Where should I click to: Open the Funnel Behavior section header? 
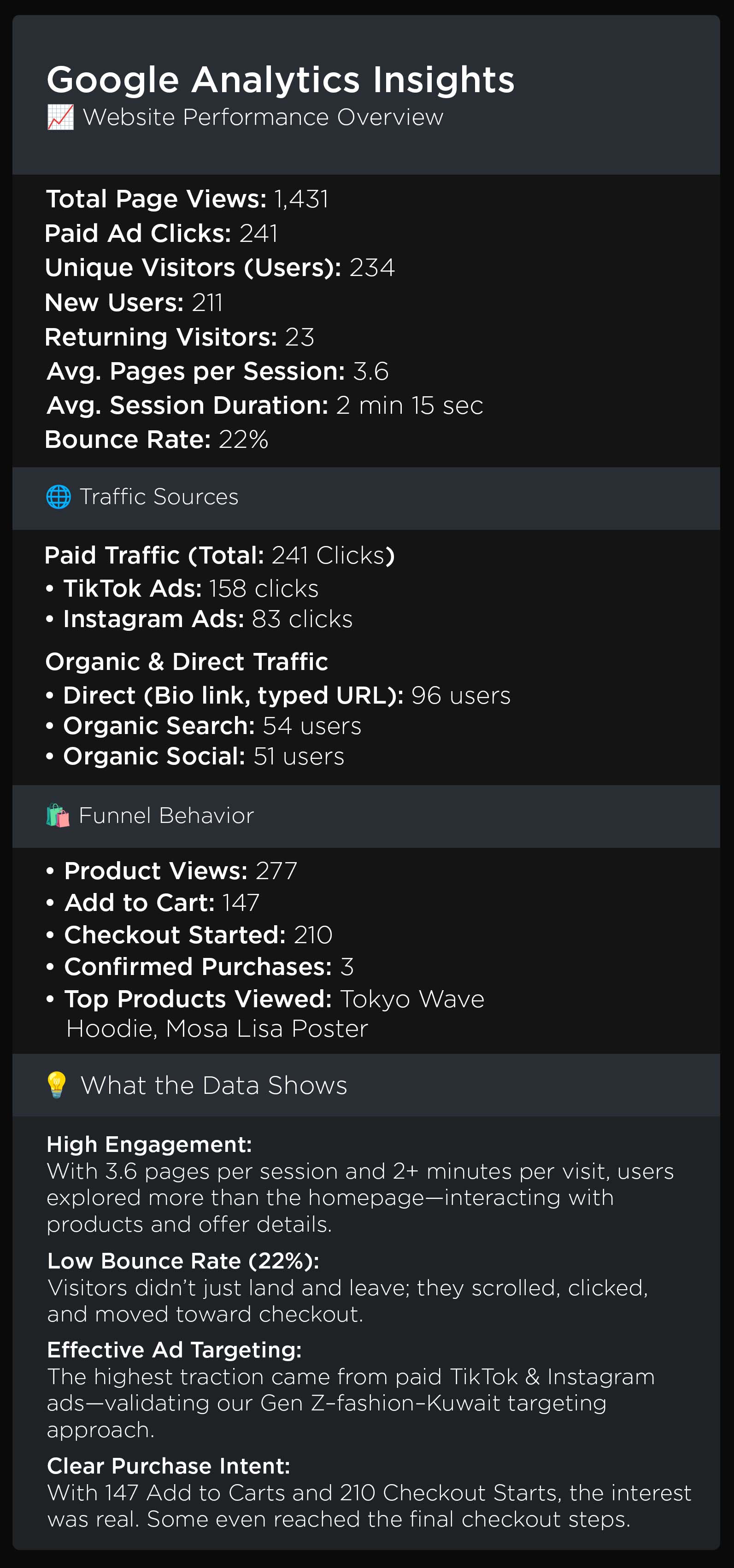pos(166,816)
